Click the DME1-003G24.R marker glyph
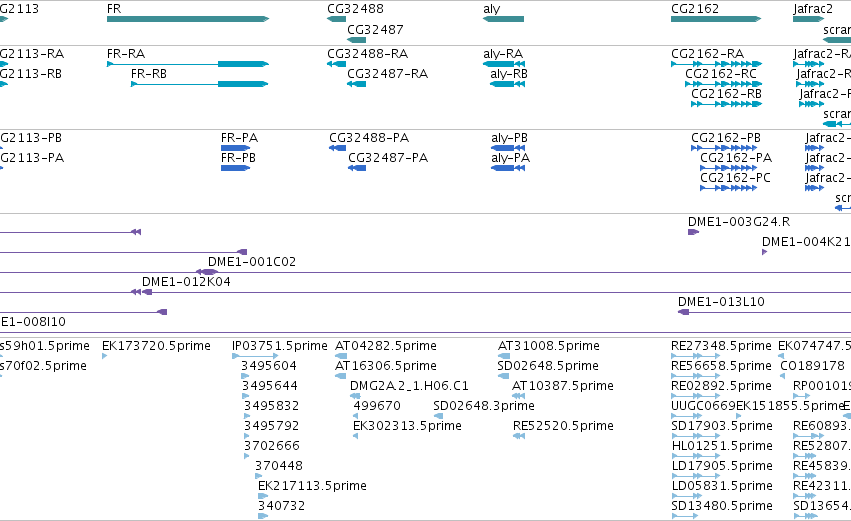Viewport: 851px width, 521px height. [693, 232]
